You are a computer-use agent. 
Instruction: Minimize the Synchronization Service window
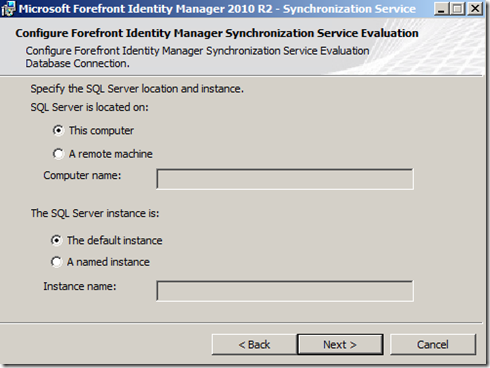click(441, 9)
